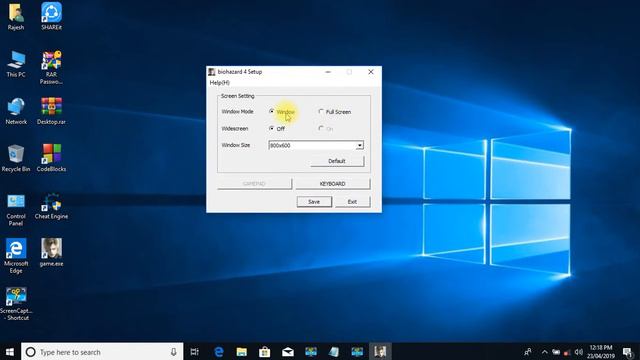This screenshot has width=640, height=360.
Task: Click the GAMEPAD button
Action: (254, 184)
